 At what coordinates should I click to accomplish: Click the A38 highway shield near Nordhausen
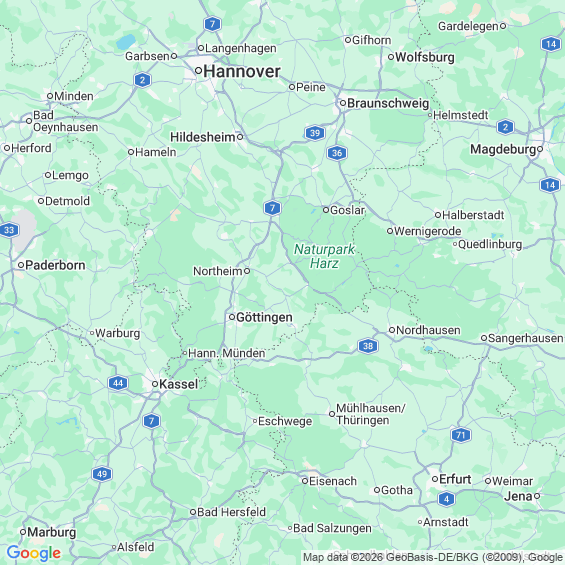pos(368,346)
